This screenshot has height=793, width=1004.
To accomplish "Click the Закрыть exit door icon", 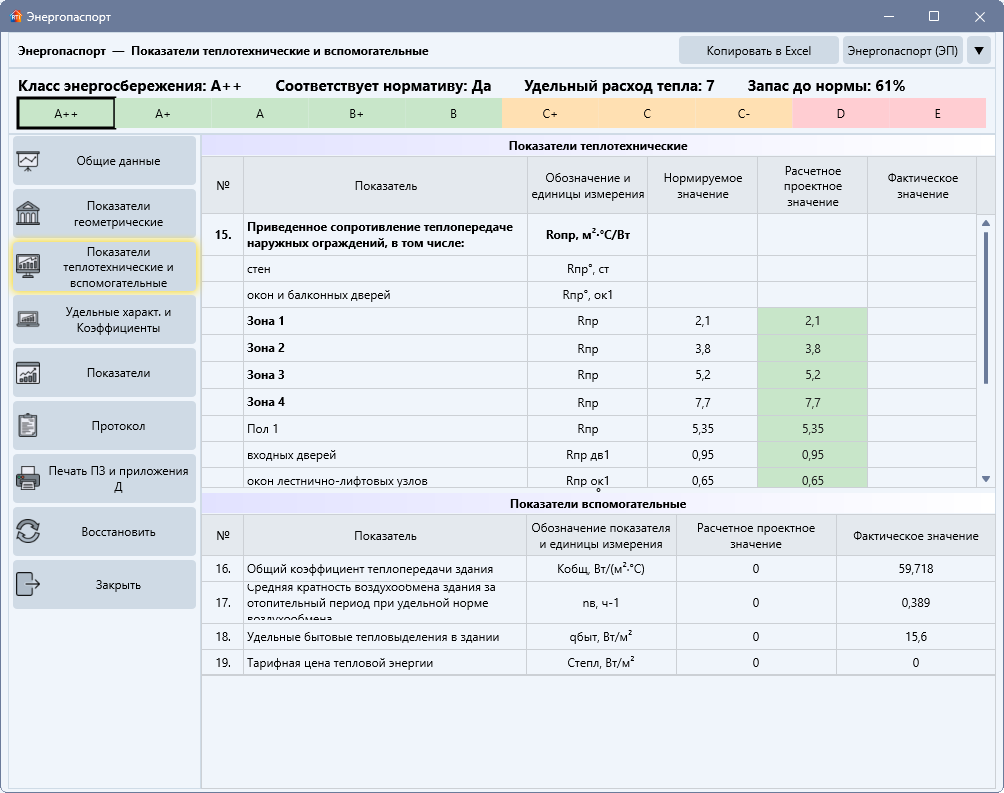I will [28, 584].
